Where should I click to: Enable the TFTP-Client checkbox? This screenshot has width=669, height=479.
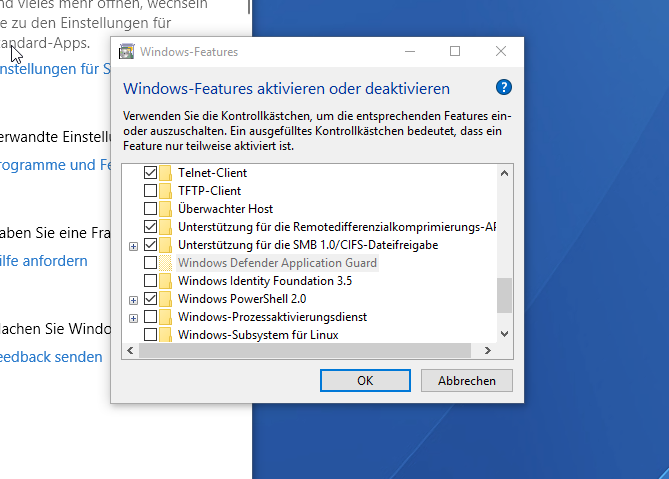coord(150,191)
